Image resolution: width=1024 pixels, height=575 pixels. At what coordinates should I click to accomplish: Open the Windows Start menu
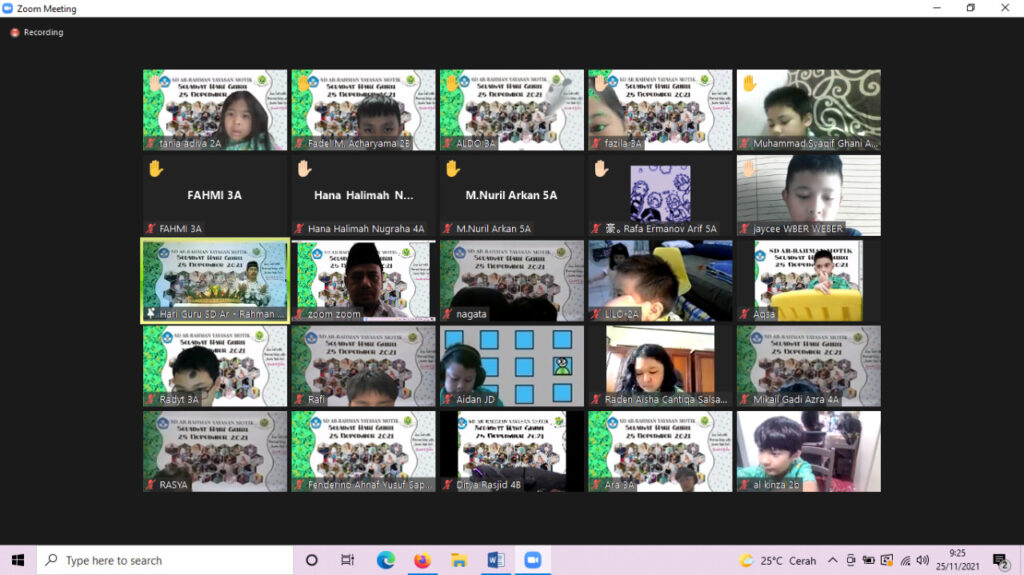pyautogui.click(x=18, y=560)
